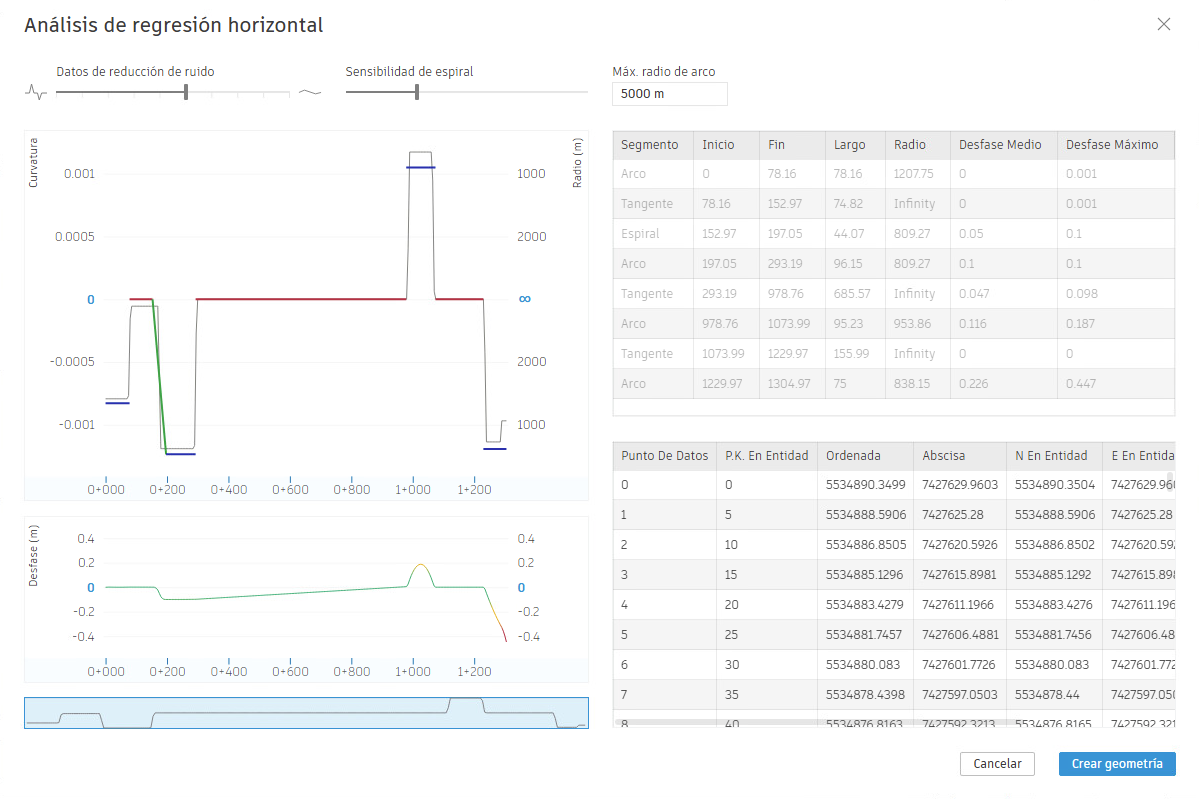Click the Cancelar button
Viewport: 1199px width, 799px height.
coord(997,764)
